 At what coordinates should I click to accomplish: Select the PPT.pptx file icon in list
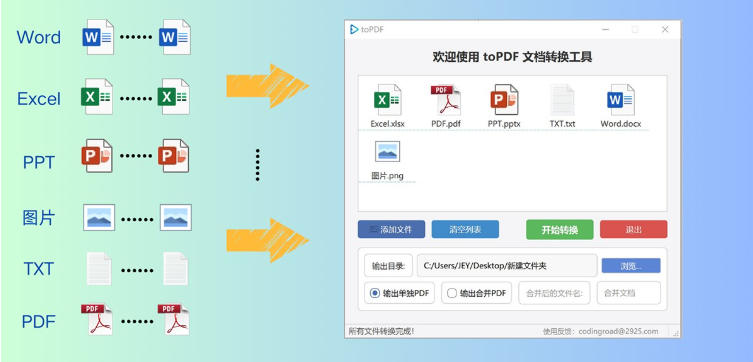[504, 99]
